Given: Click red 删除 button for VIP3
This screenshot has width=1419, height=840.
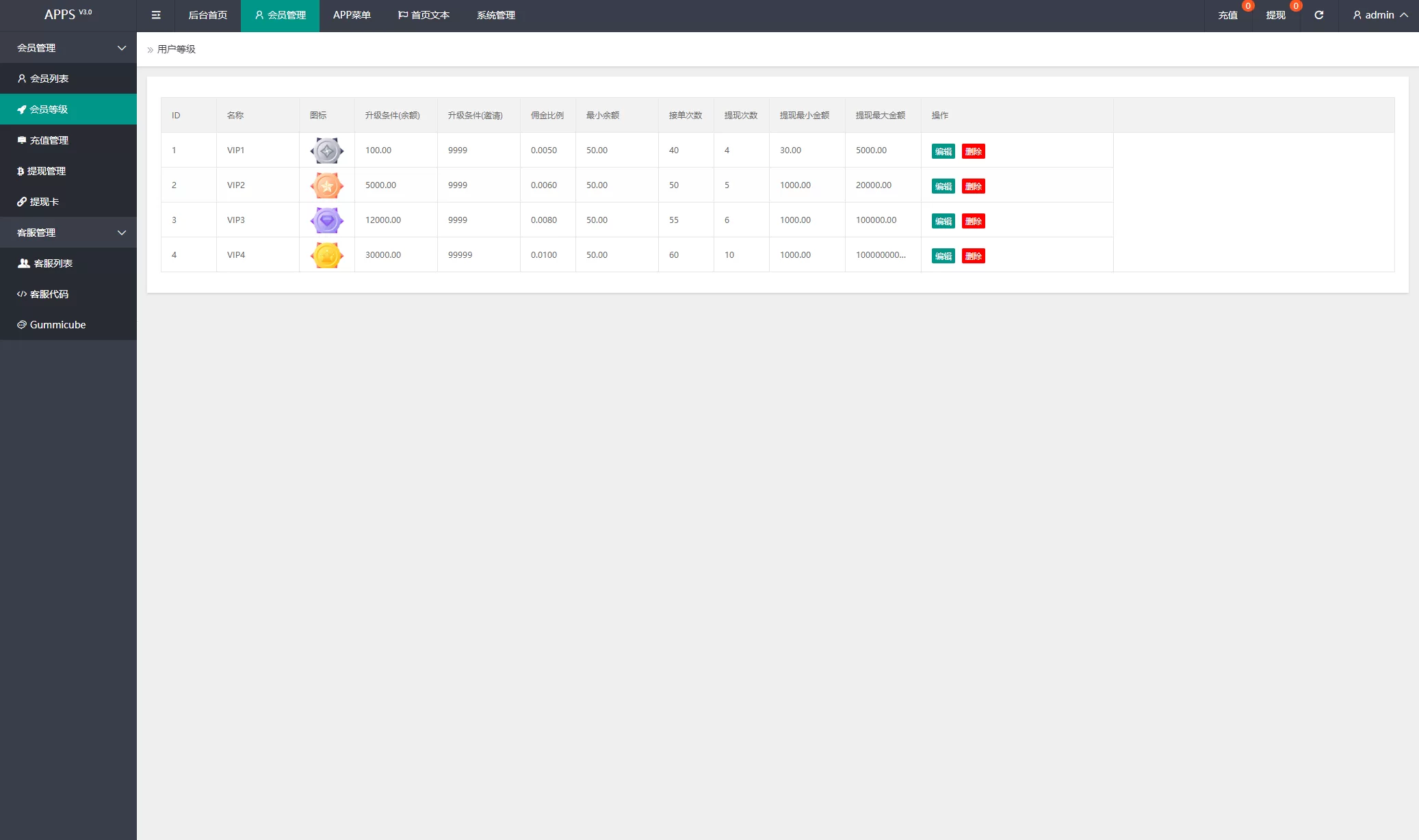Looking at the screenshot, I should (x=973, y=221).
